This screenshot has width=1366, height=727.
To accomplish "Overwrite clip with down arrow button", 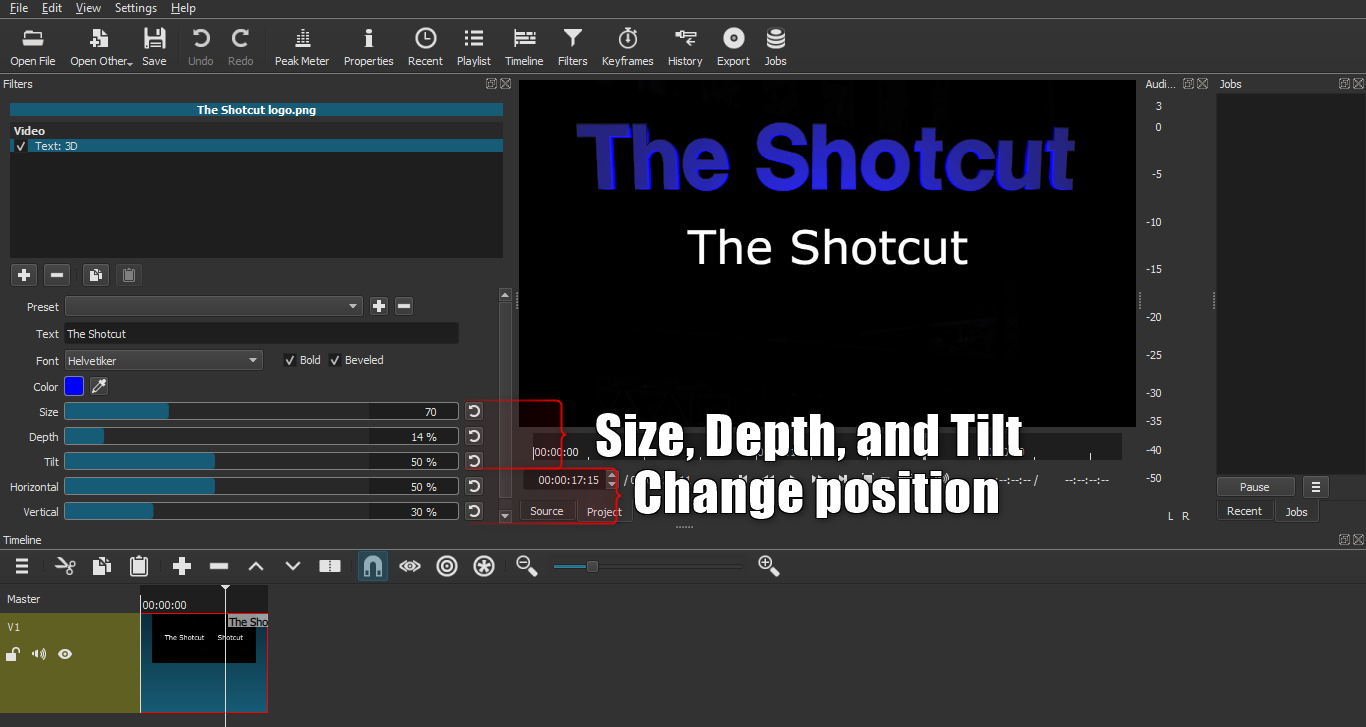I will pos(293,566).
